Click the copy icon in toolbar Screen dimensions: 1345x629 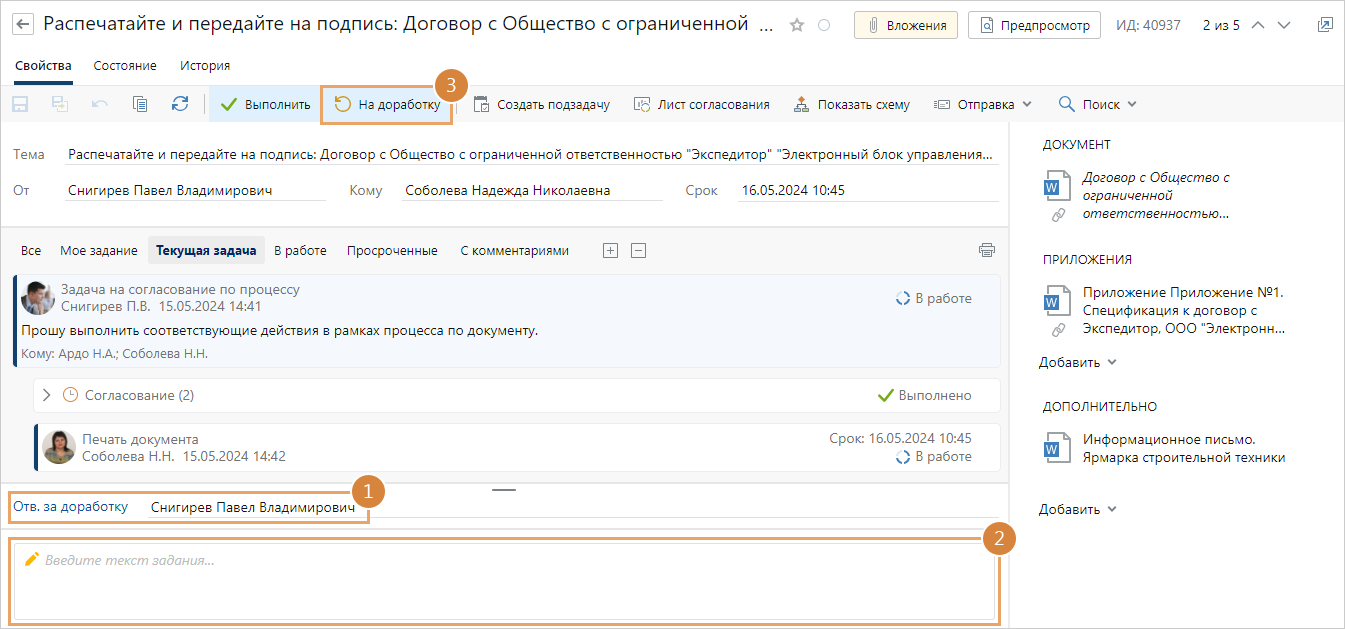(x=140, y=104)
